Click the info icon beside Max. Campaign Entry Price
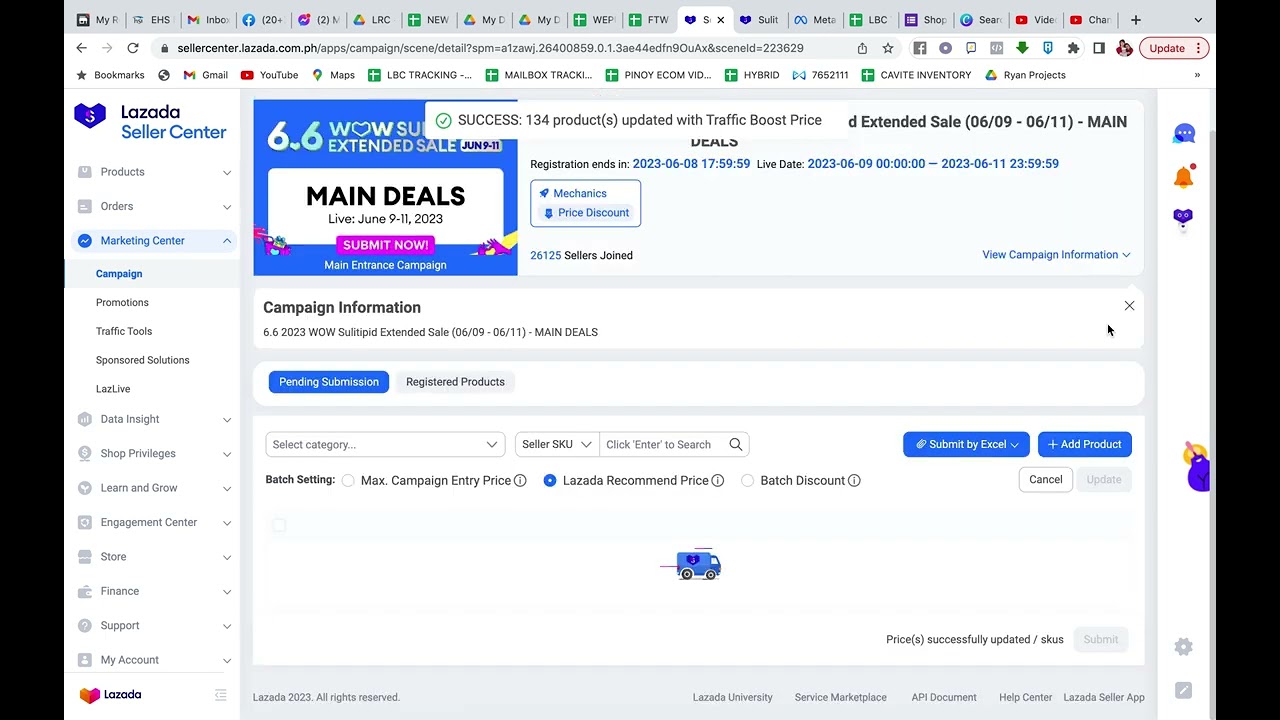The height and width of the screenshot is (720, 1280). 520,481
